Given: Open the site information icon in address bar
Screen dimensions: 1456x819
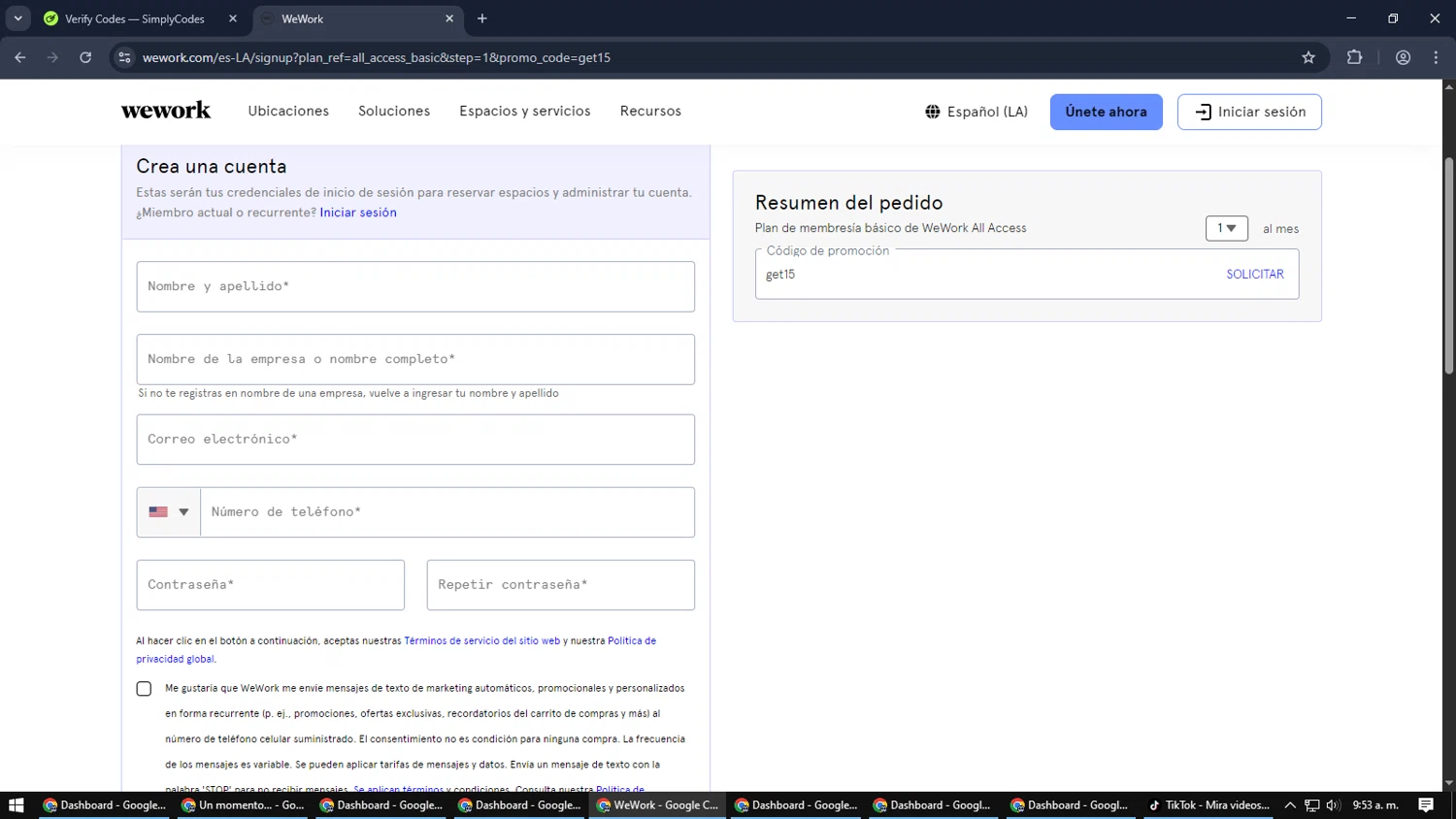Looking at the screenshot, I should tap(124, 57).
